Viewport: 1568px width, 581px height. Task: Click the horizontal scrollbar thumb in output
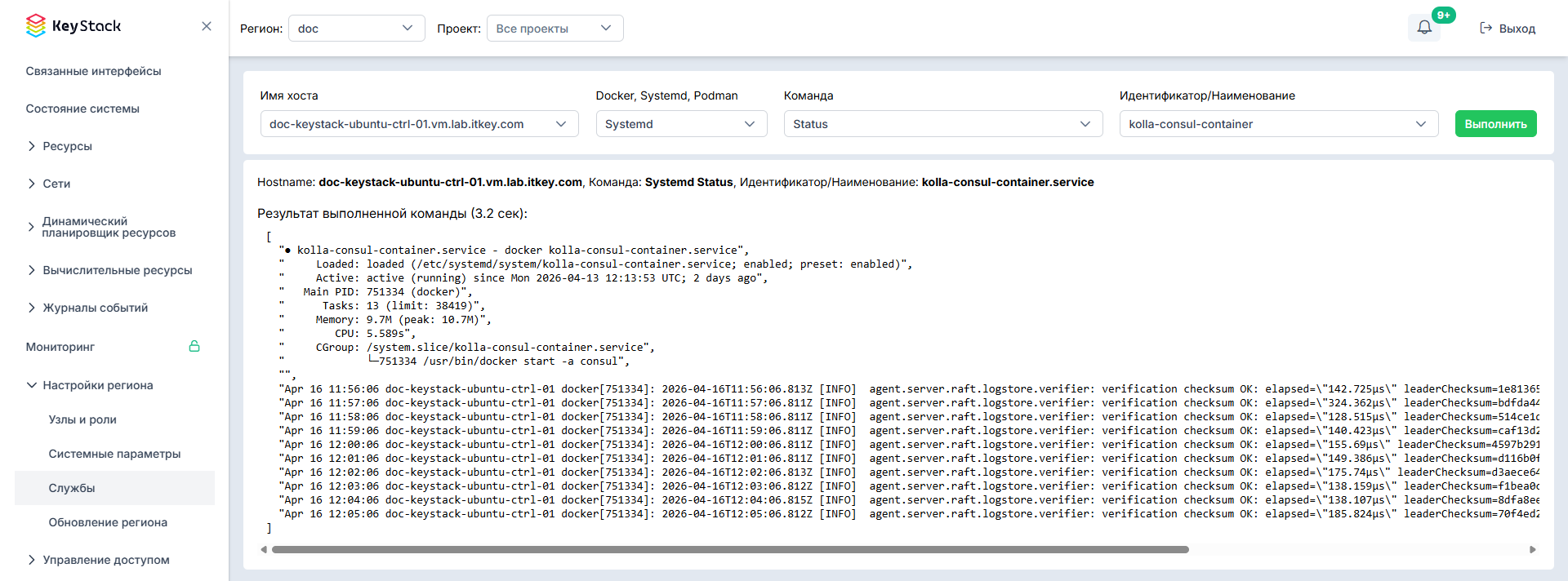tap(730, 550)
